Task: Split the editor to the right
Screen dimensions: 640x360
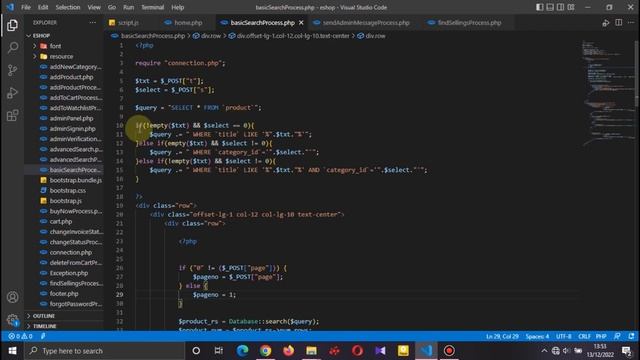Action: click(x=619, y=23)
